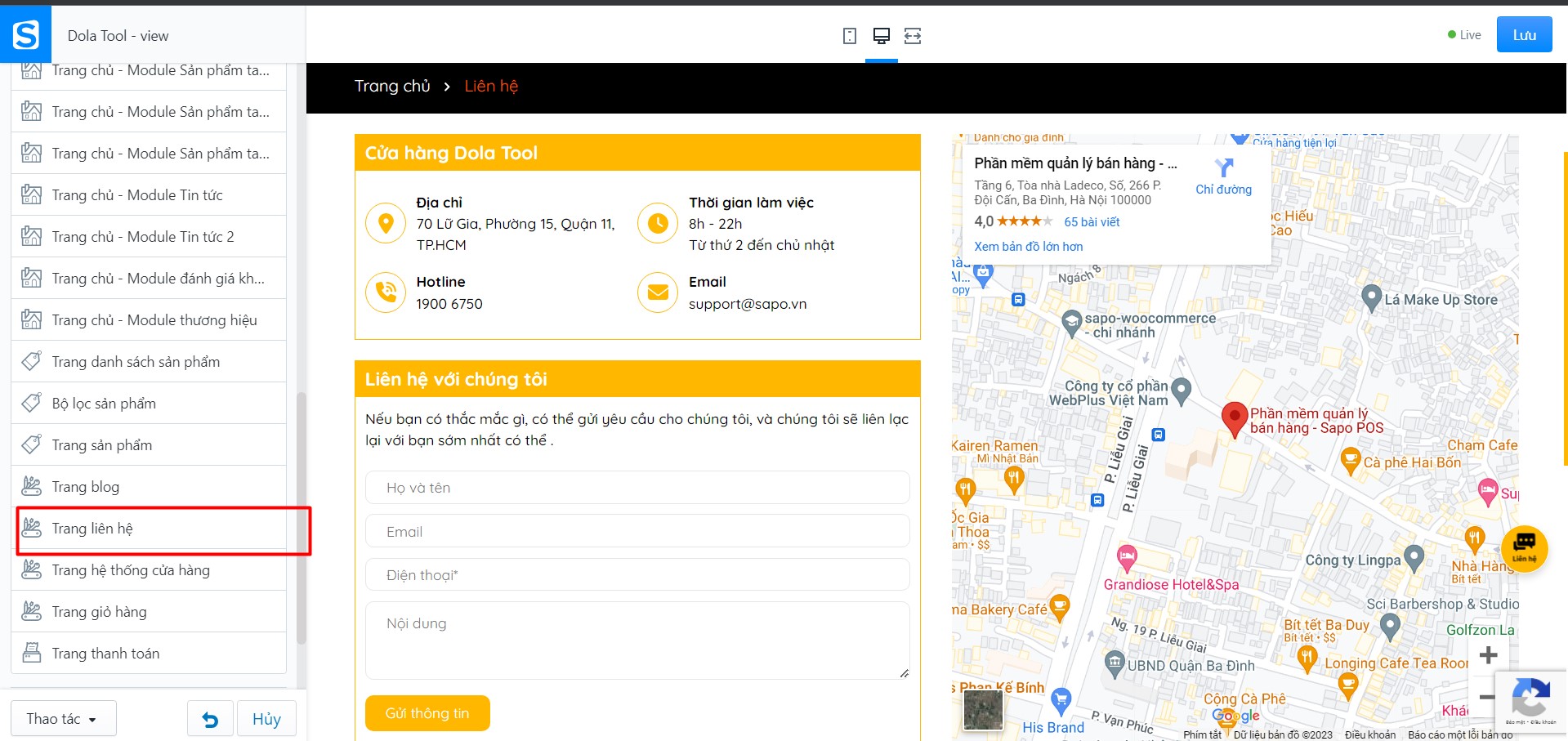Click the UBND Quận Ba Đình pin
1568x741 pixels.
click(x=1115, y=664)
